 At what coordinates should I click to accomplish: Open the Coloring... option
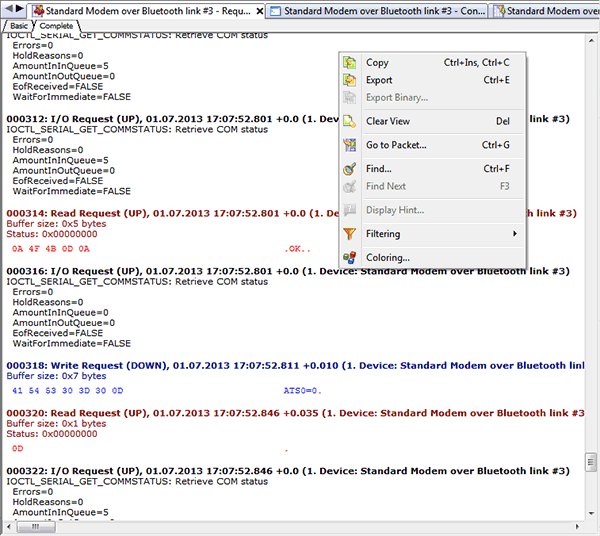[x=432, y=257]
